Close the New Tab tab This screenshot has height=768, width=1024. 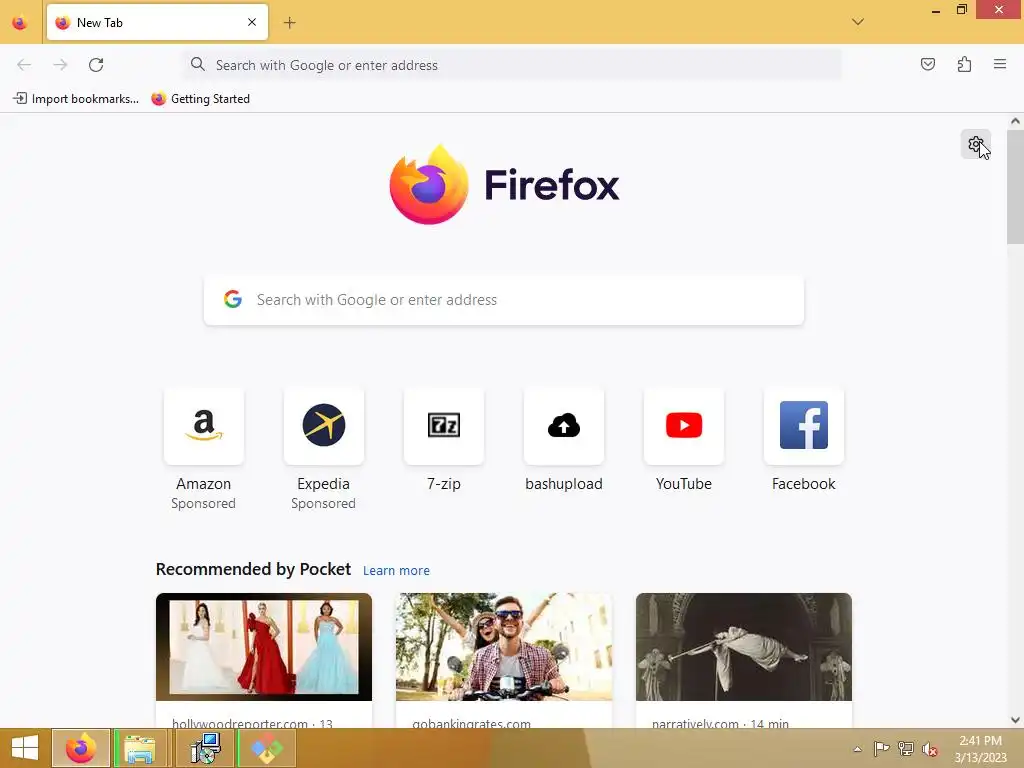point(252,22)
